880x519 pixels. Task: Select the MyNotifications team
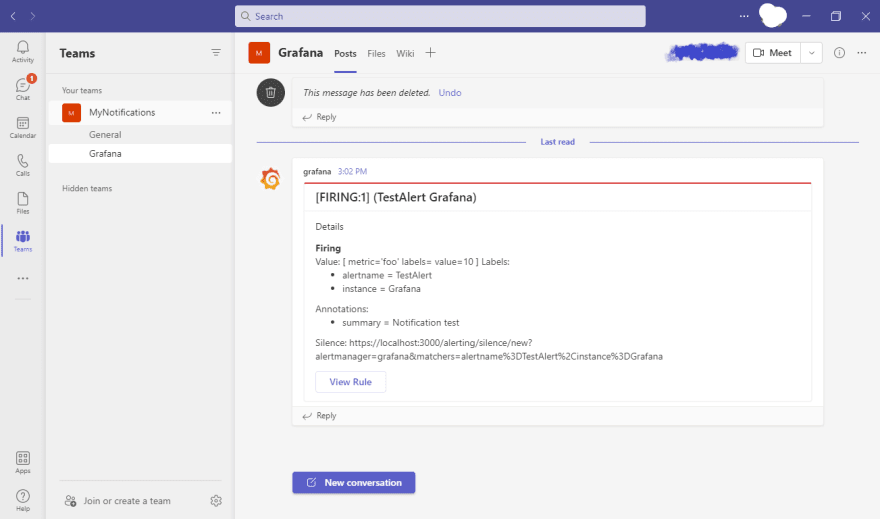coord(140,113)
